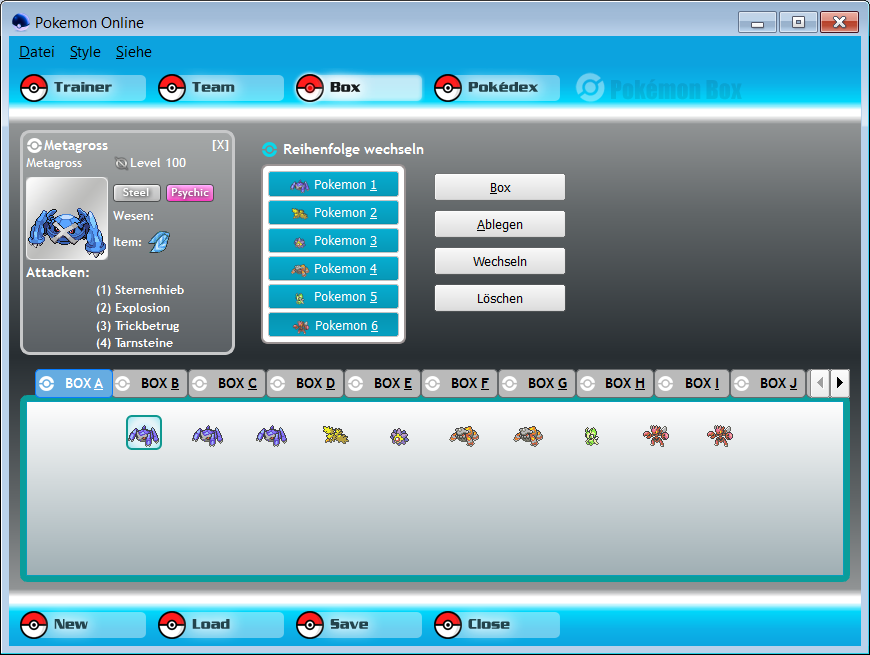
Task: Select the purple Starmie sprite in the box
Action: [x=399, y=436]
